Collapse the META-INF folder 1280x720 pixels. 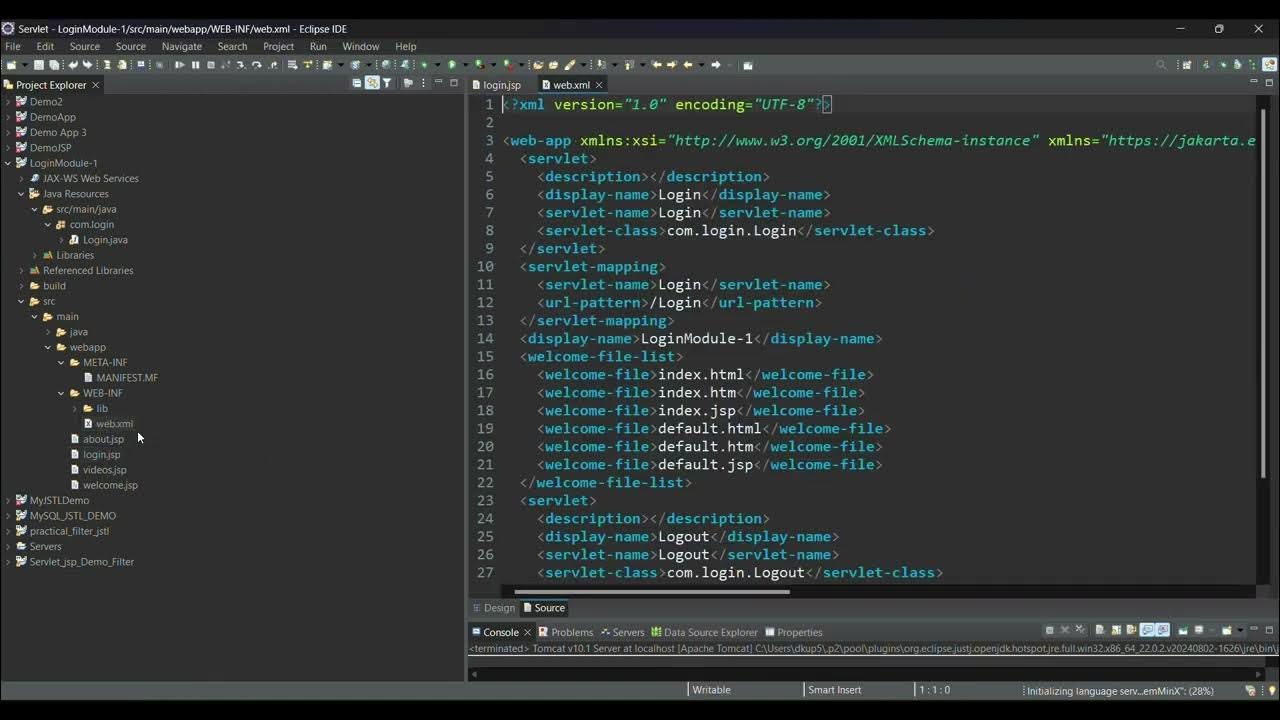61,362
